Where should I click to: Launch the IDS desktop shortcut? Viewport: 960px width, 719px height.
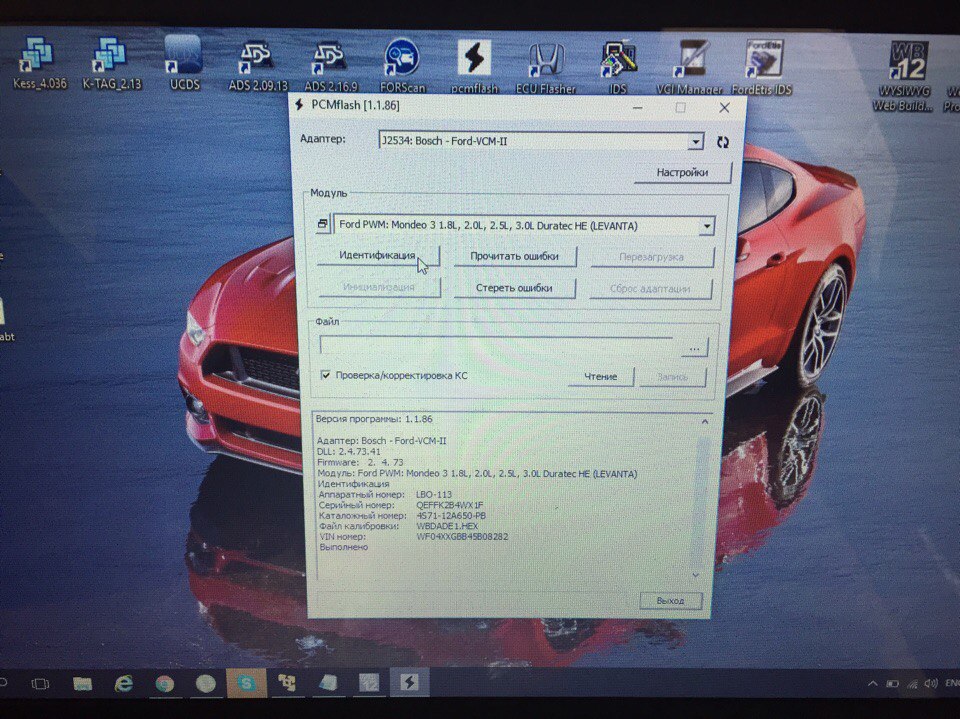coord(618,67)
